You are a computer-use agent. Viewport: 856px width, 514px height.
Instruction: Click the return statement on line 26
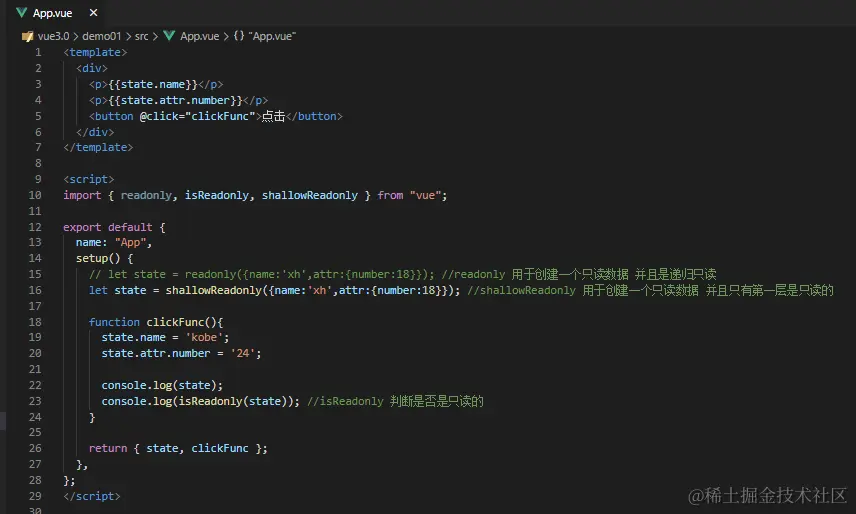pyautogui.click(x=178, y=448)
